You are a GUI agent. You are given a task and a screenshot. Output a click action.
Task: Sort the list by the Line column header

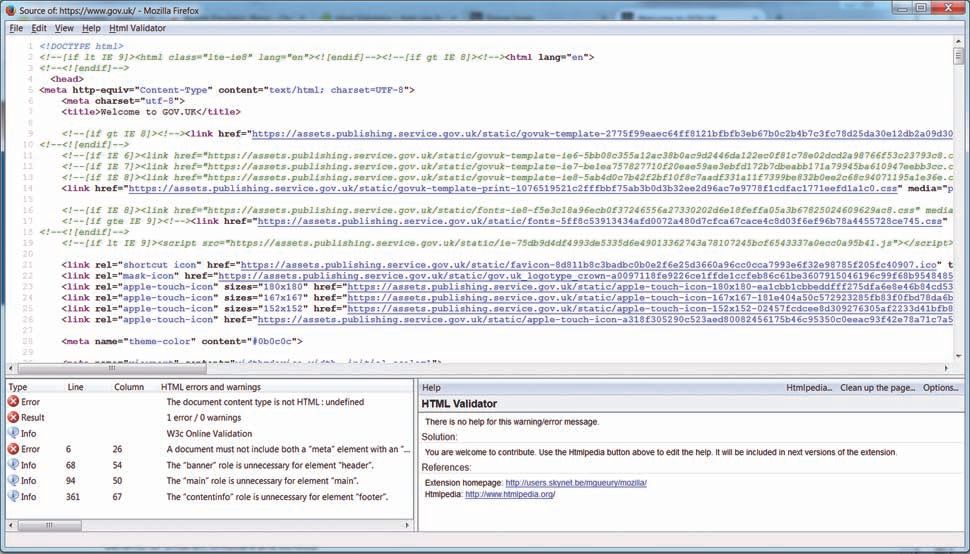click(x=75, y=387)
